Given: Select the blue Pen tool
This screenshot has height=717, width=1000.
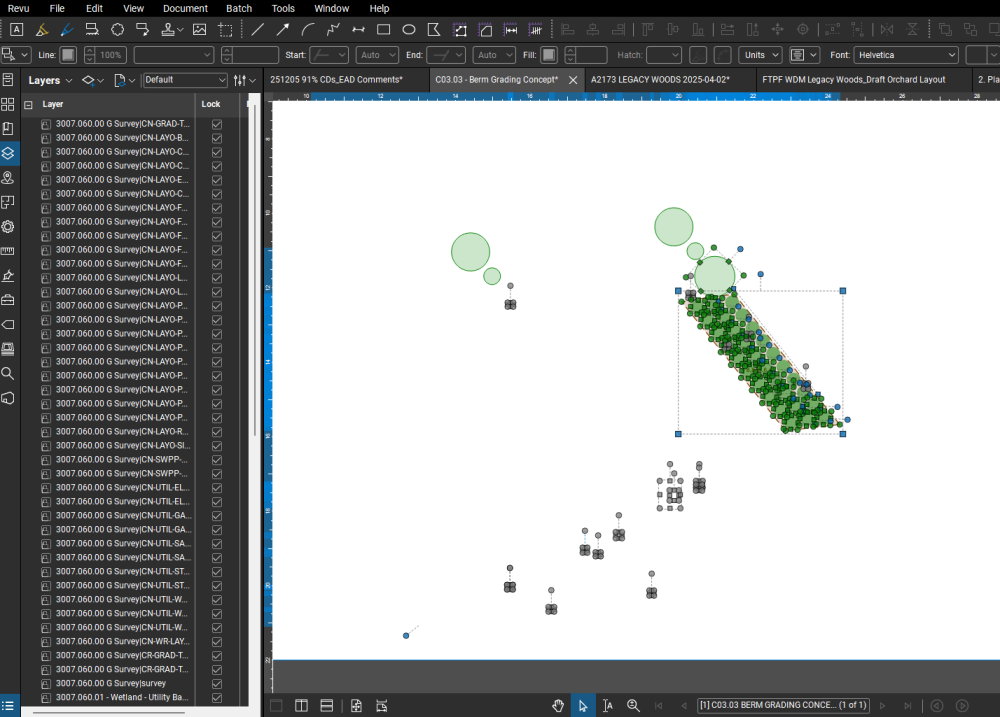Looking at the screenshot, I should 67,29.
